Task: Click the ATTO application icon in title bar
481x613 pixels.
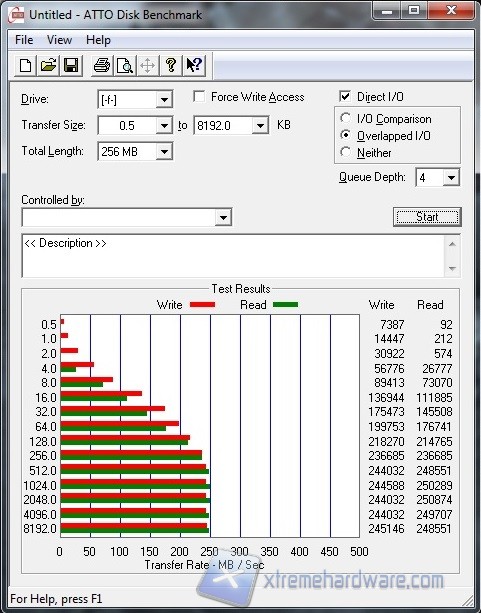Action: point(16,15)
